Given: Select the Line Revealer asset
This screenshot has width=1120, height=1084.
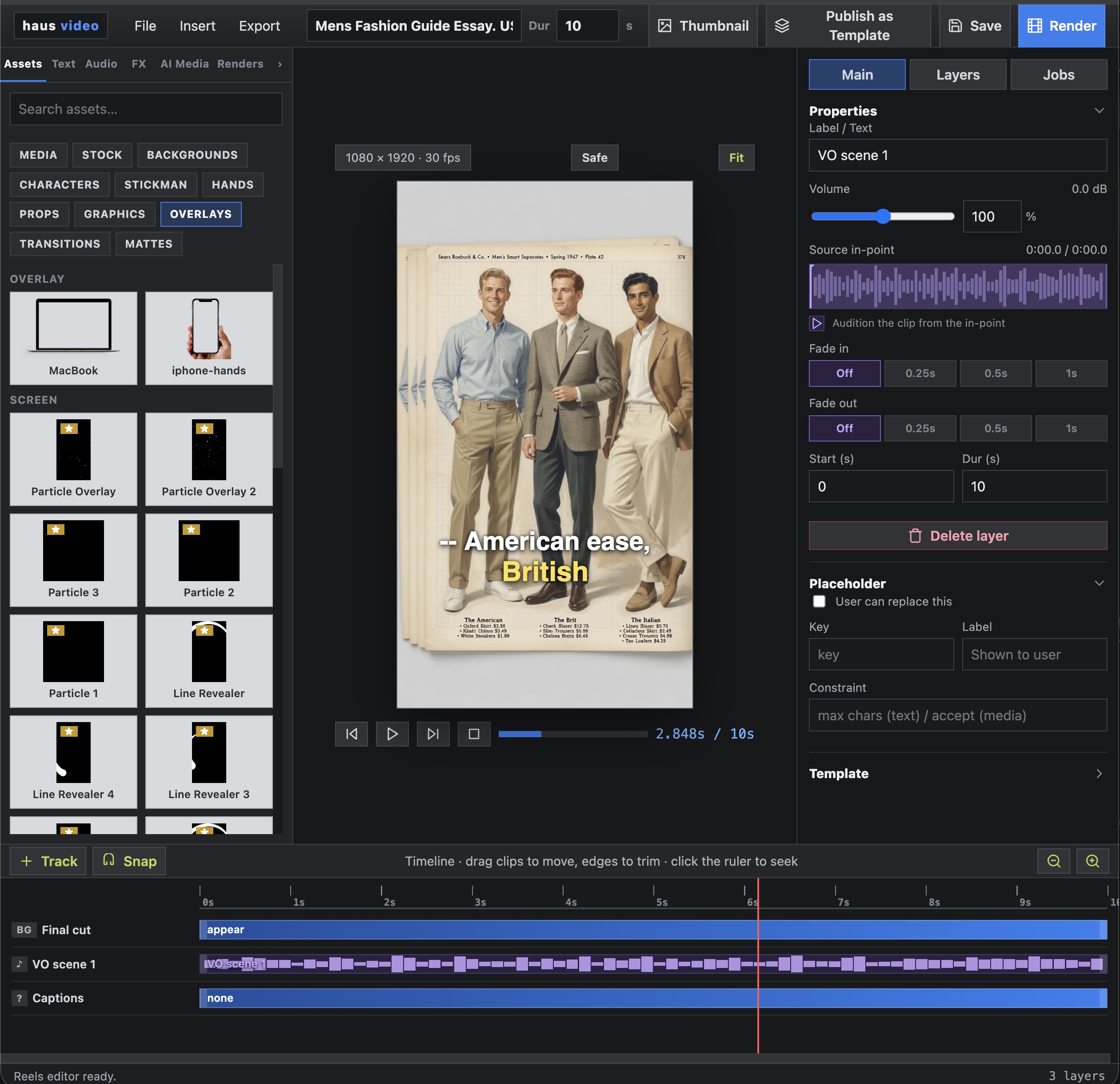Looking at the screenshot, I should point(209,661).
